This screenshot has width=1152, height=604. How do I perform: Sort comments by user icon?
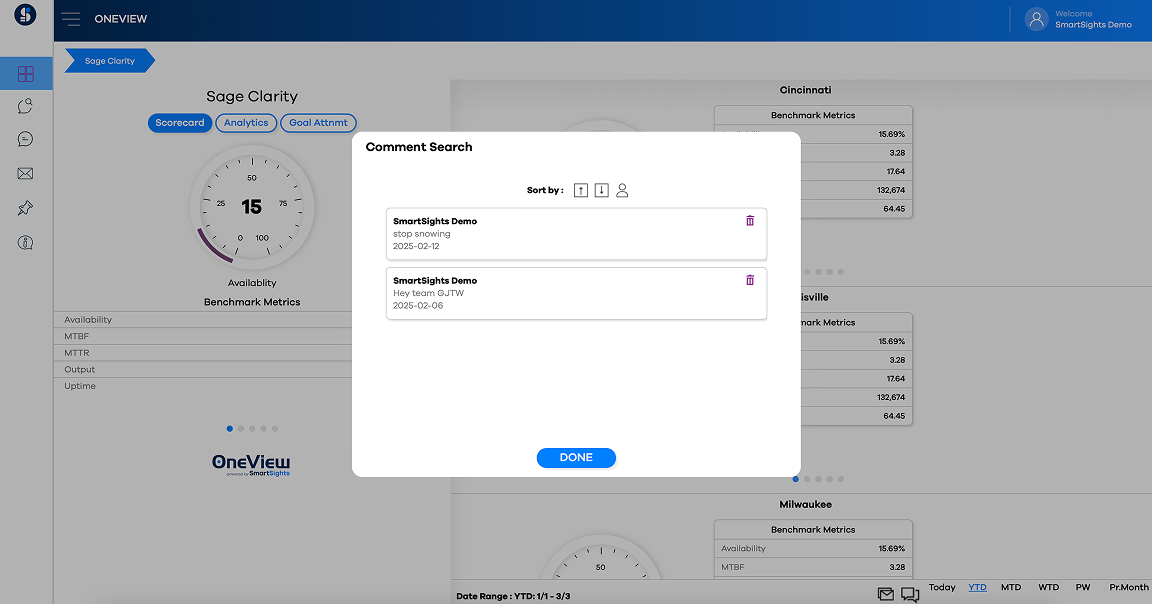click(x=622, y=190)
